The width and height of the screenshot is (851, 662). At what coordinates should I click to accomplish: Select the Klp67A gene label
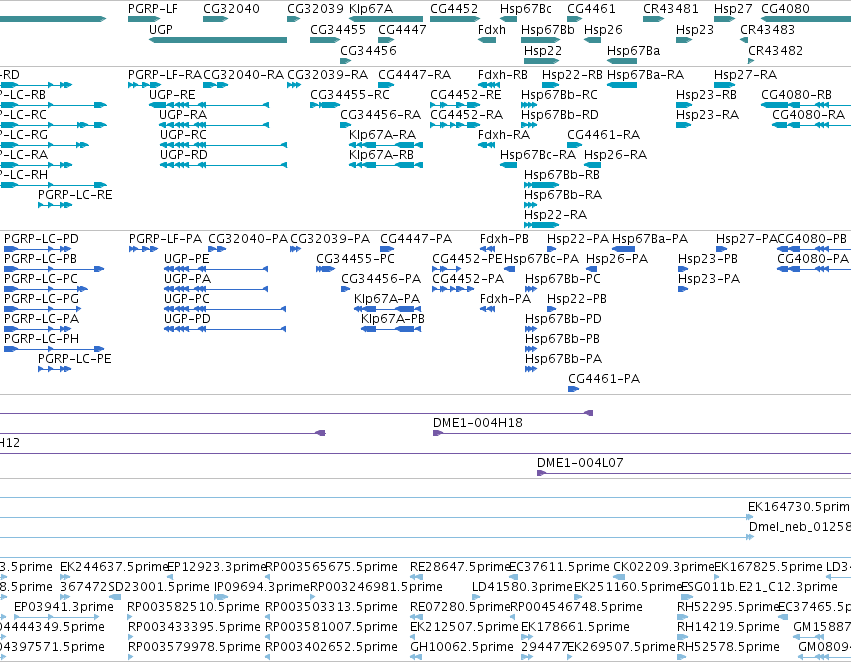[x=371, y=9]
